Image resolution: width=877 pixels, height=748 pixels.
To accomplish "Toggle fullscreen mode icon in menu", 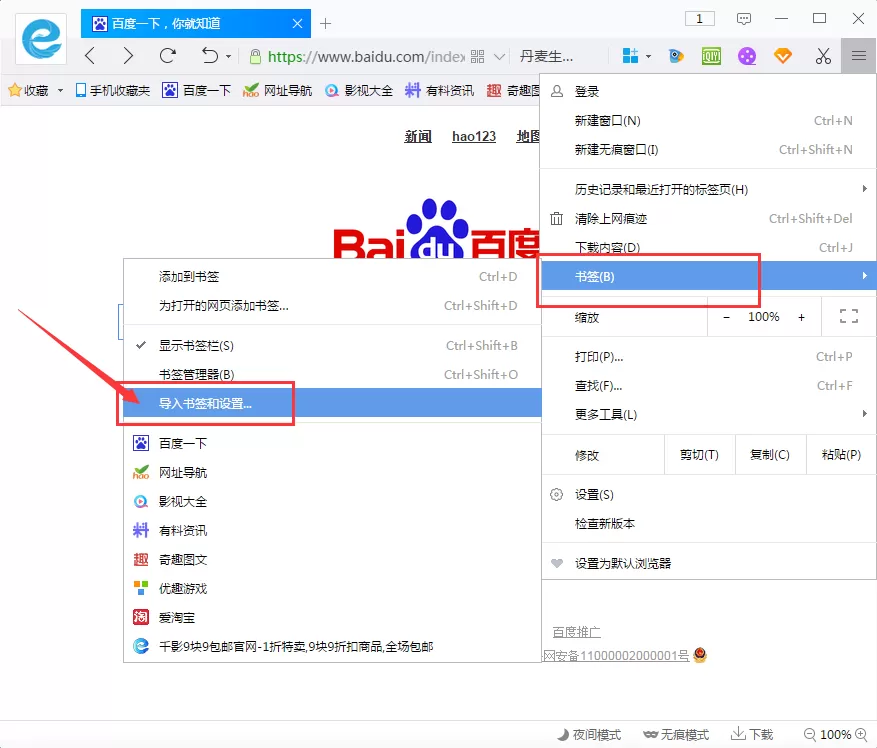I will (848, 317).
